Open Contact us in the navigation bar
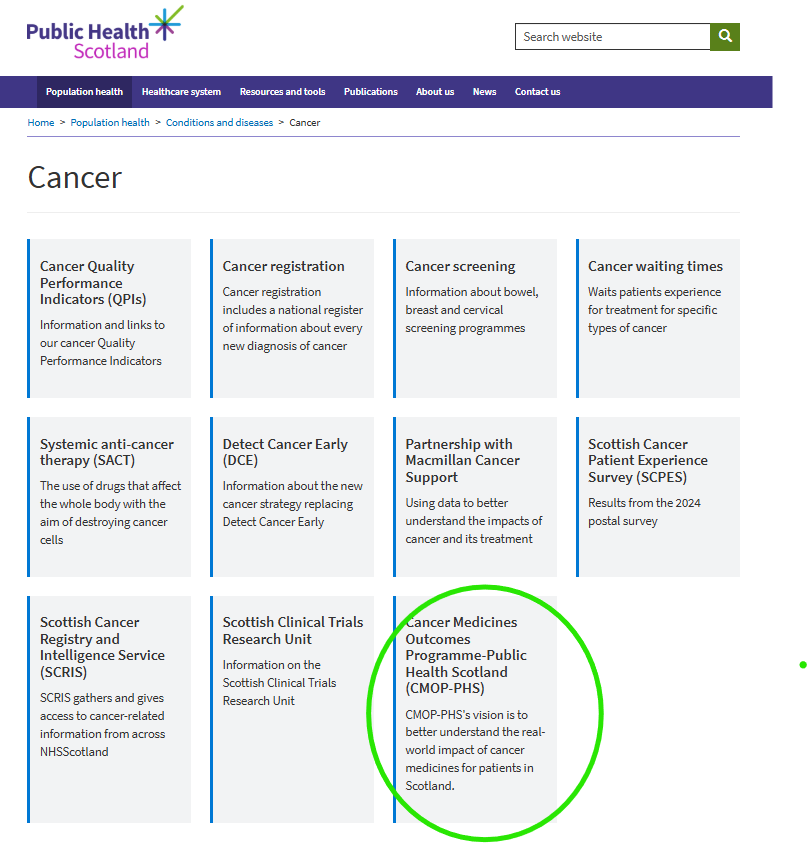 click(537, 92)
